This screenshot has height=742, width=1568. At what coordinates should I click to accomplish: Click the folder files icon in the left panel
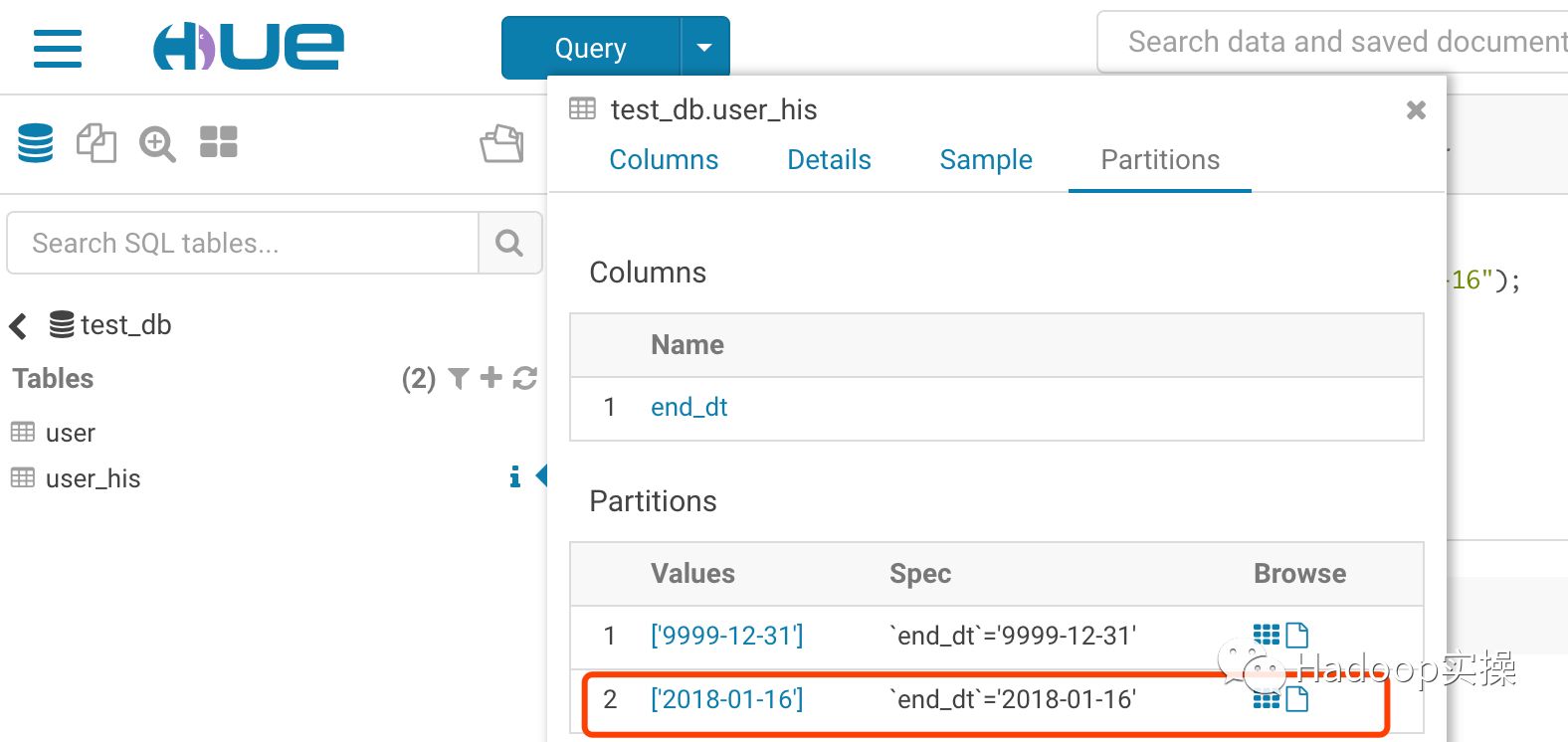[x=502, y=143]
